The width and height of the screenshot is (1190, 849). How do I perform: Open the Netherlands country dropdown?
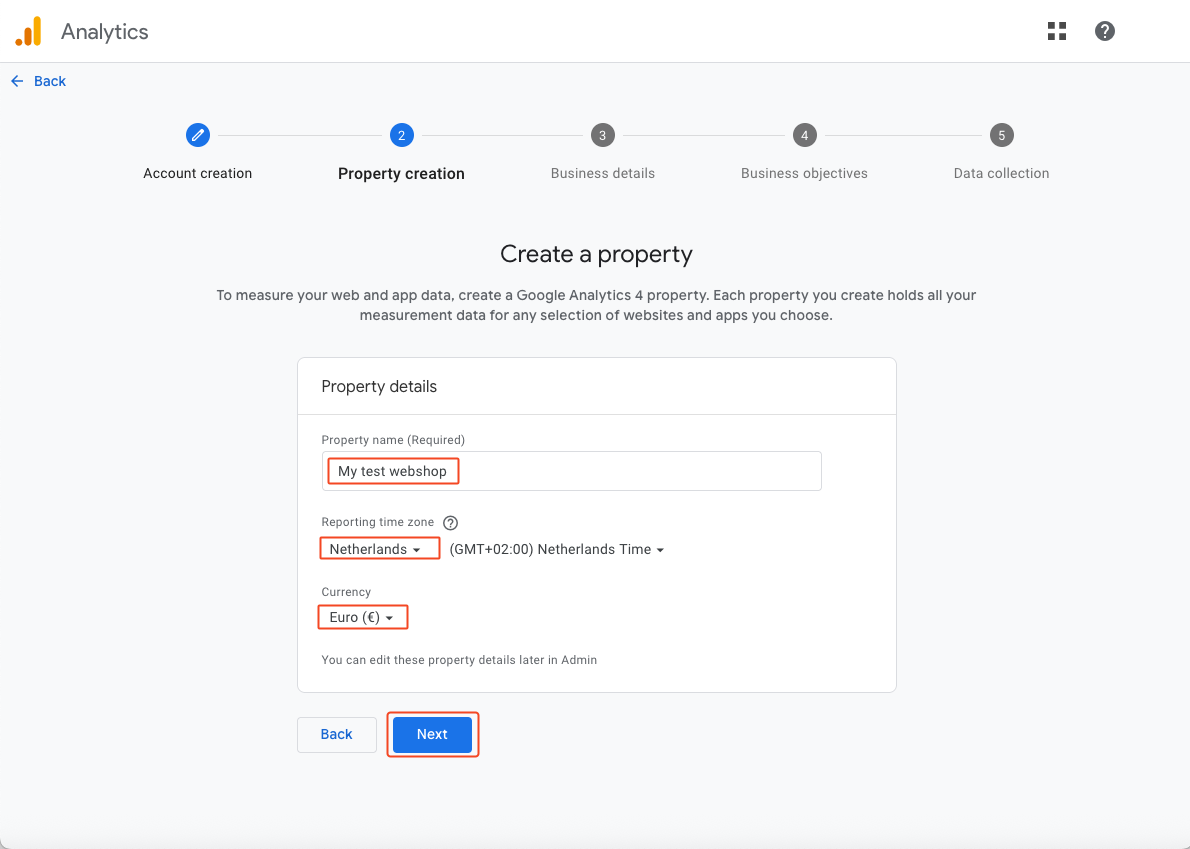[x=376, y=549]
